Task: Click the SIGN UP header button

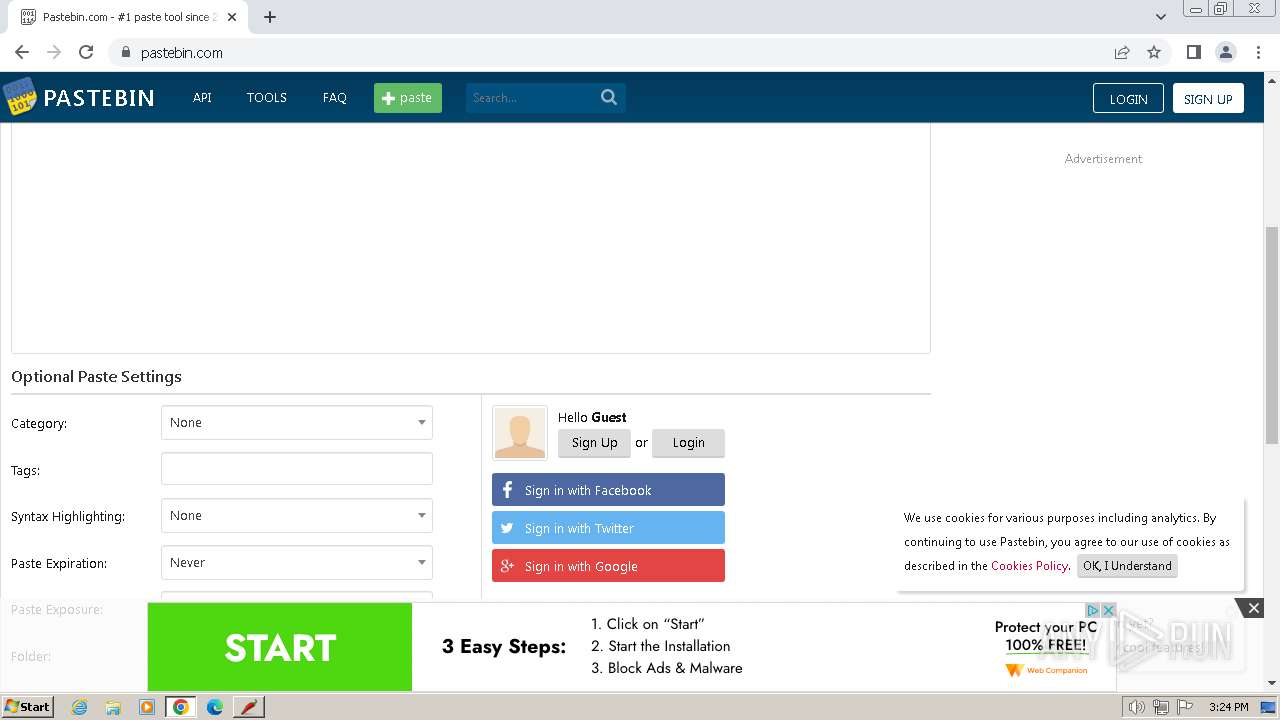Action: click(1208, 98)
